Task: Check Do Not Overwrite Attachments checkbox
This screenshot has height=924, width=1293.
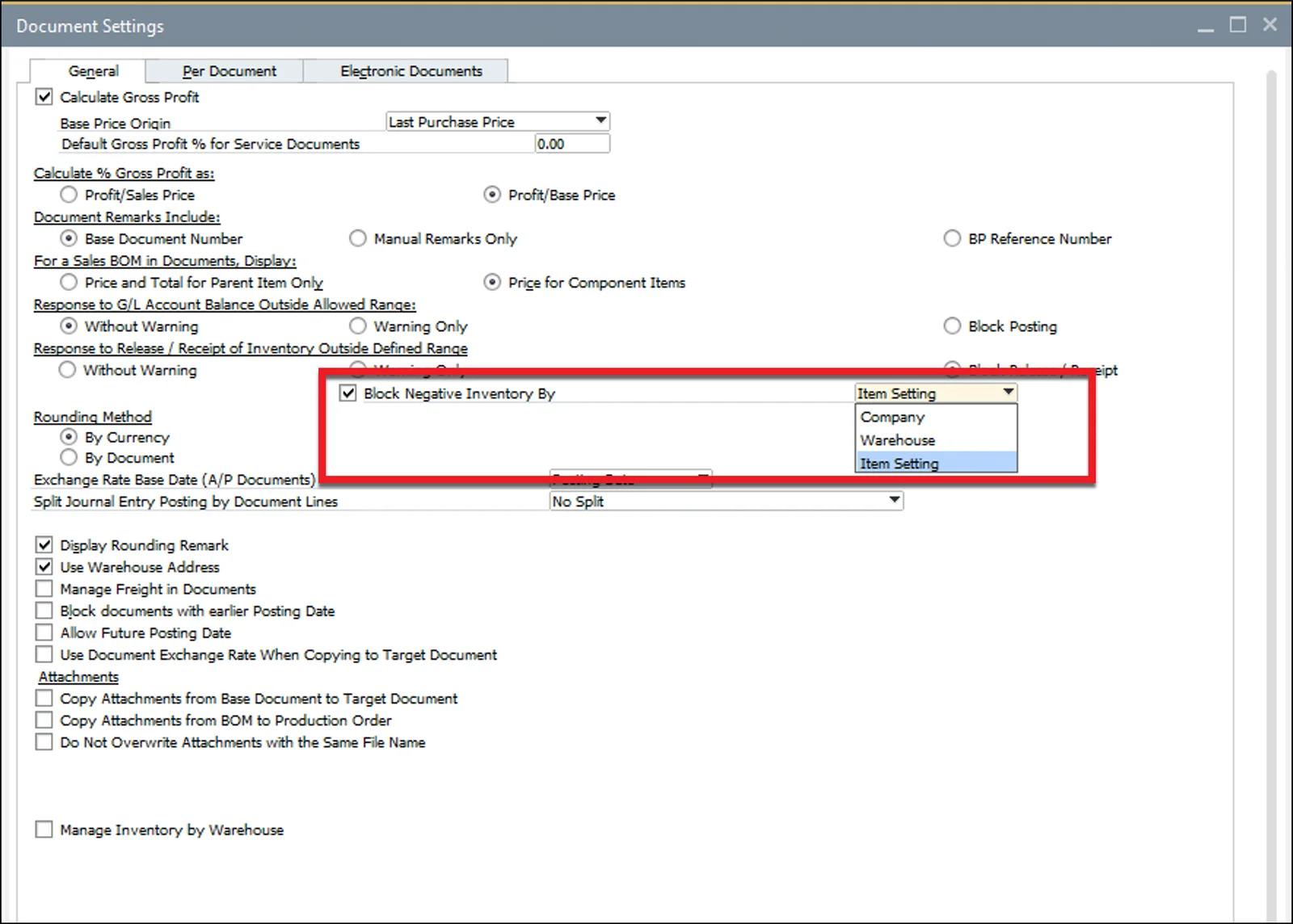Action: [x=44, y=741]
